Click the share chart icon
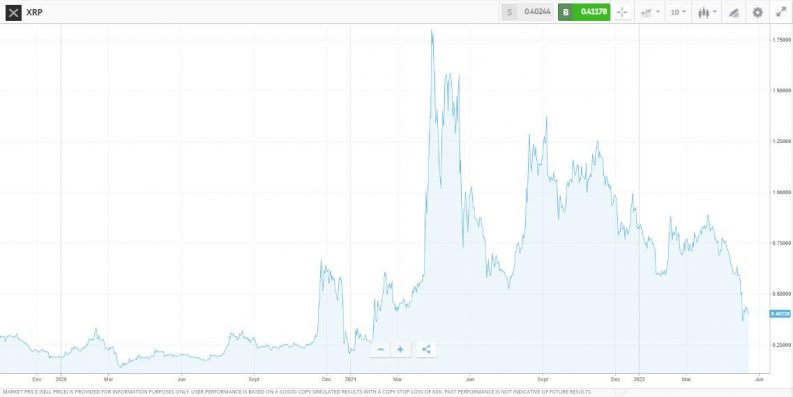 (426, 349)
